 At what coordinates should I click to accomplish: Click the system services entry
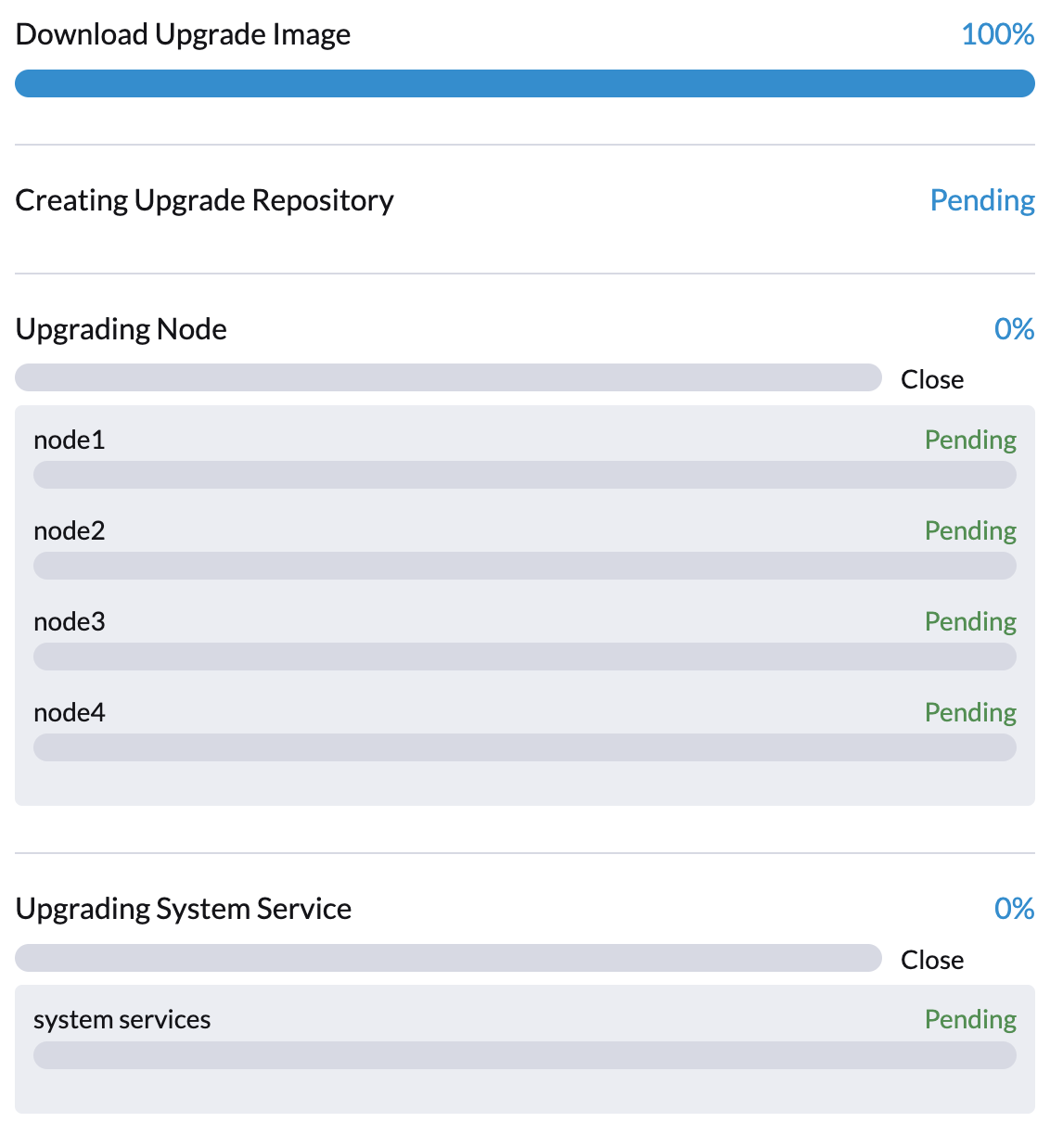122,1019
